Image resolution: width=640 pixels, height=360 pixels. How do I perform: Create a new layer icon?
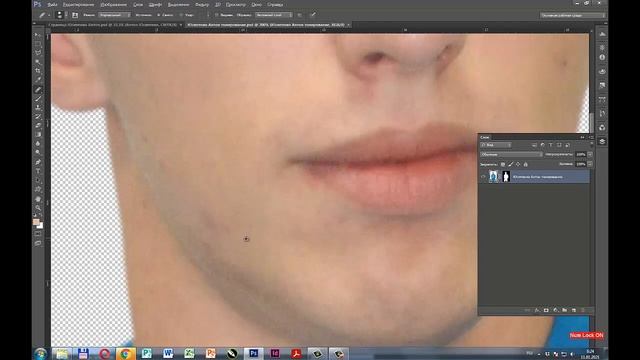pyautogui.click(x=573, y=310)
